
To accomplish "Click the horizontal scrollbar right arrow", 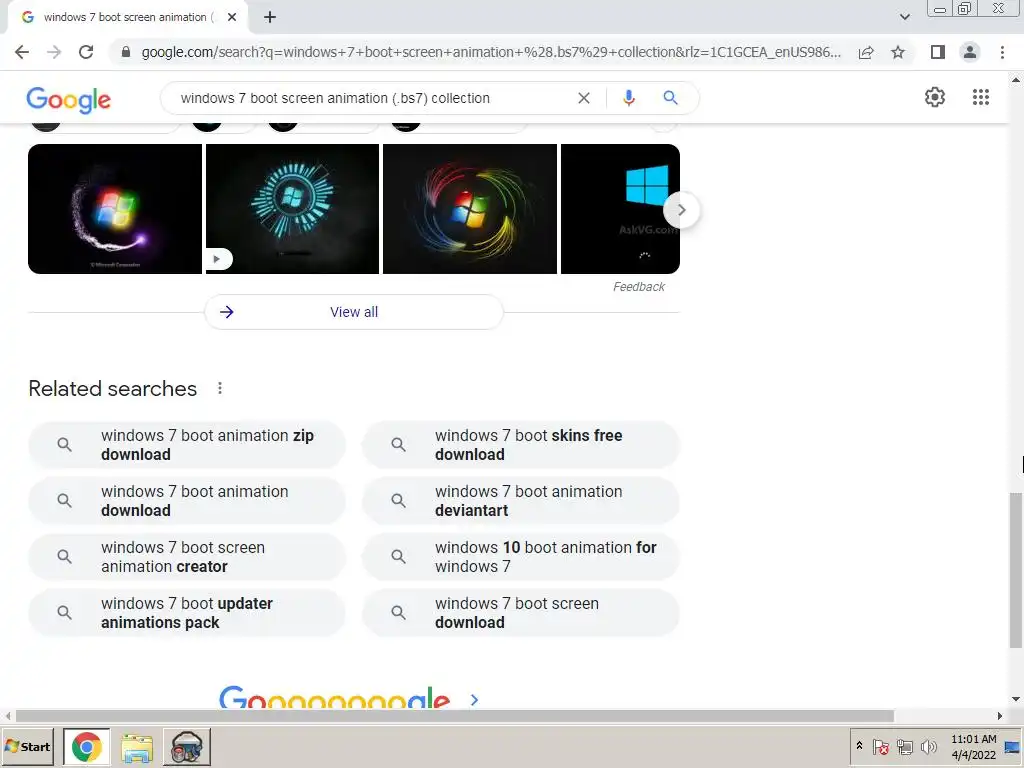I will click(x=999, y=716).
